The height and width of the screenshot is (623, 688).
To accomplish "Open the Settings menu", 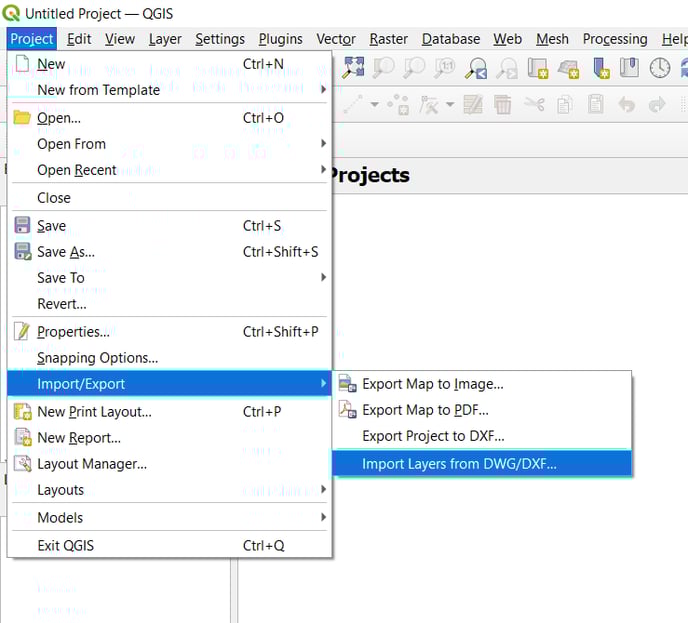I will point(220,39).
